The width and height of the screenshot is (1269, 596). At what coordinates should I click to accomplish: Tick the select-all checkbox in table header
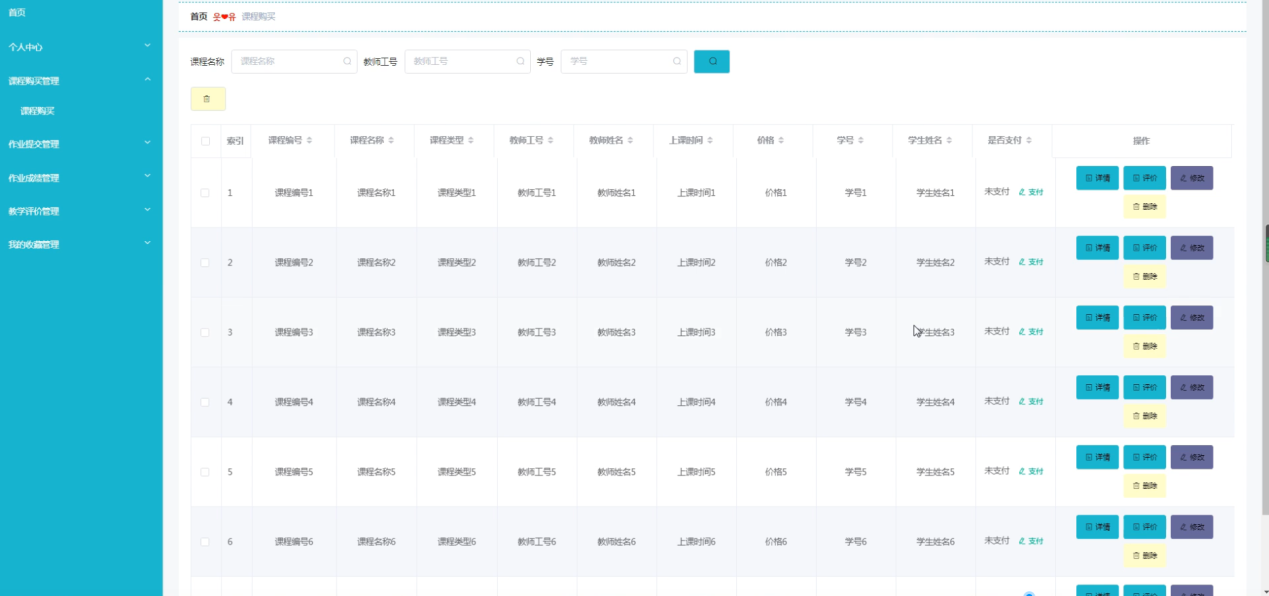click(205, 141)
